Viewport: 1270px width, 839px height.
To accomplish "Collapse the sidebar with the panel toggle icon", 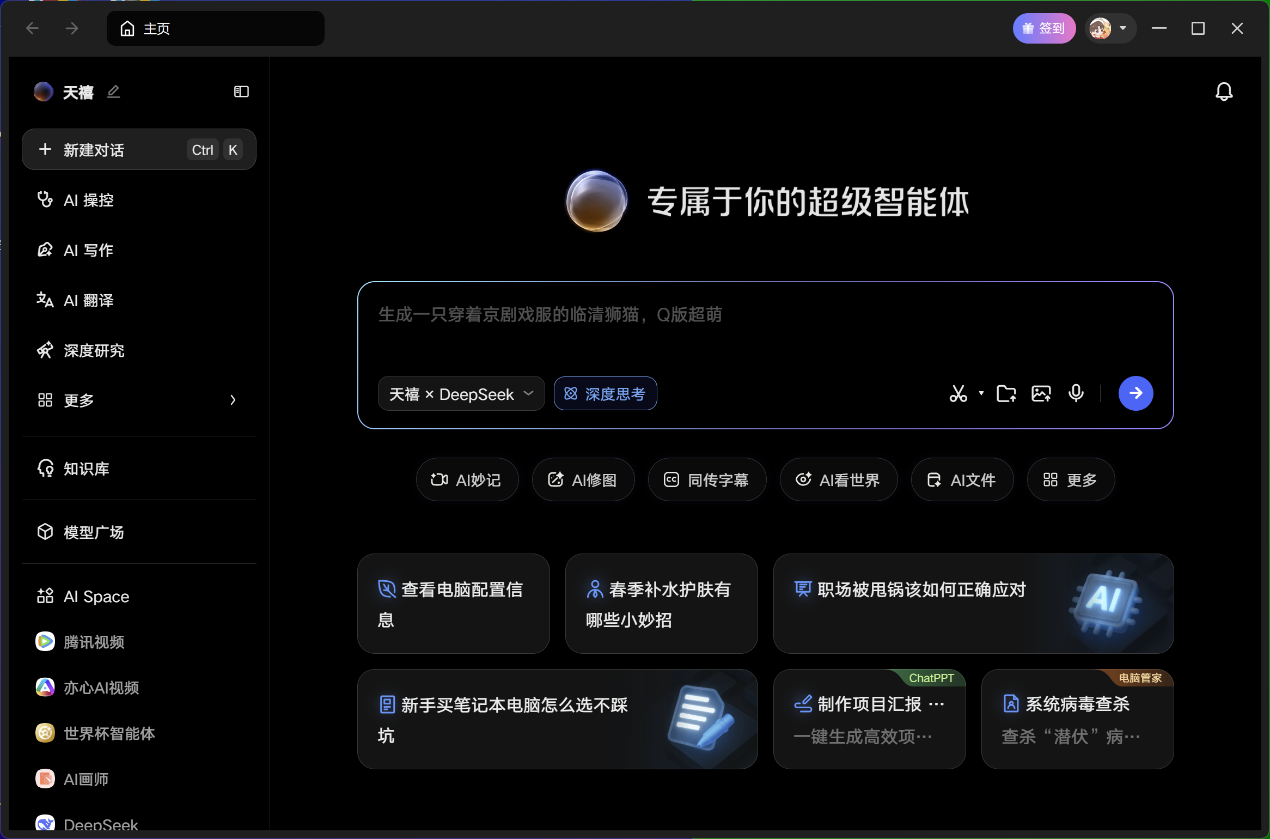I will (241, 91).
